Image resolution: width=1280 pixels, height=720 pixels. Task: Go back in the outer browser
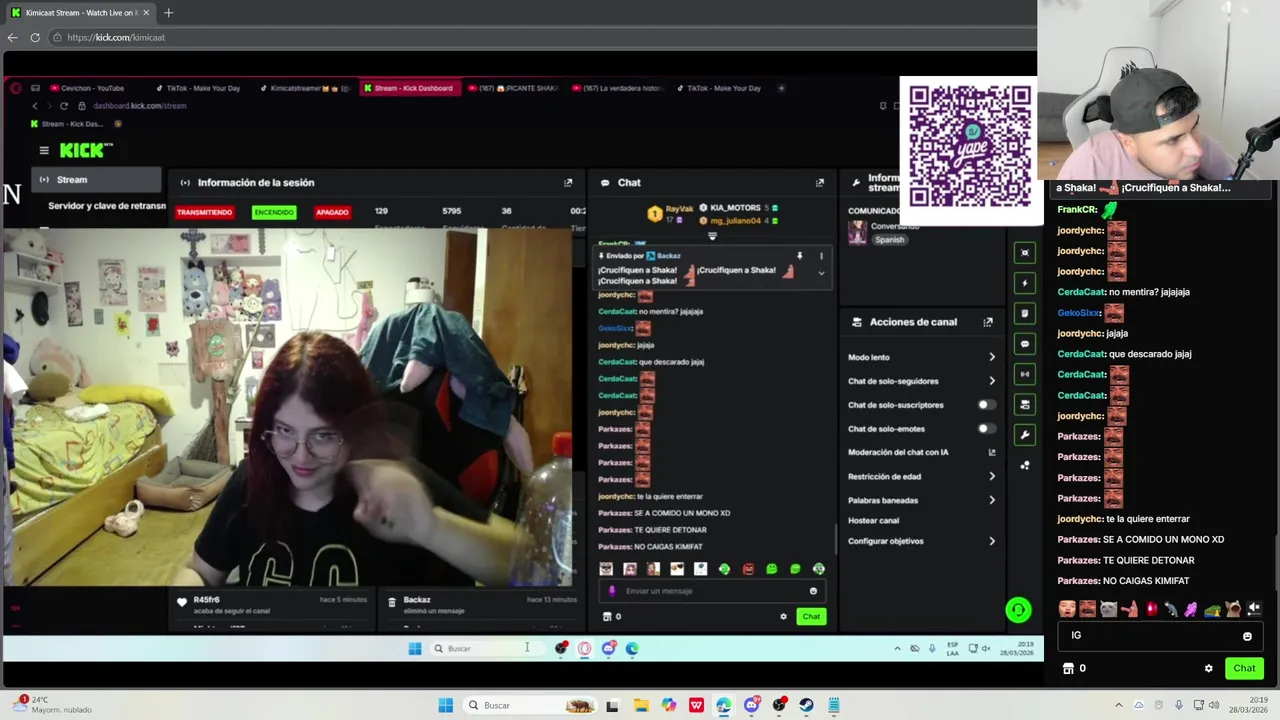tap(12, 37)
